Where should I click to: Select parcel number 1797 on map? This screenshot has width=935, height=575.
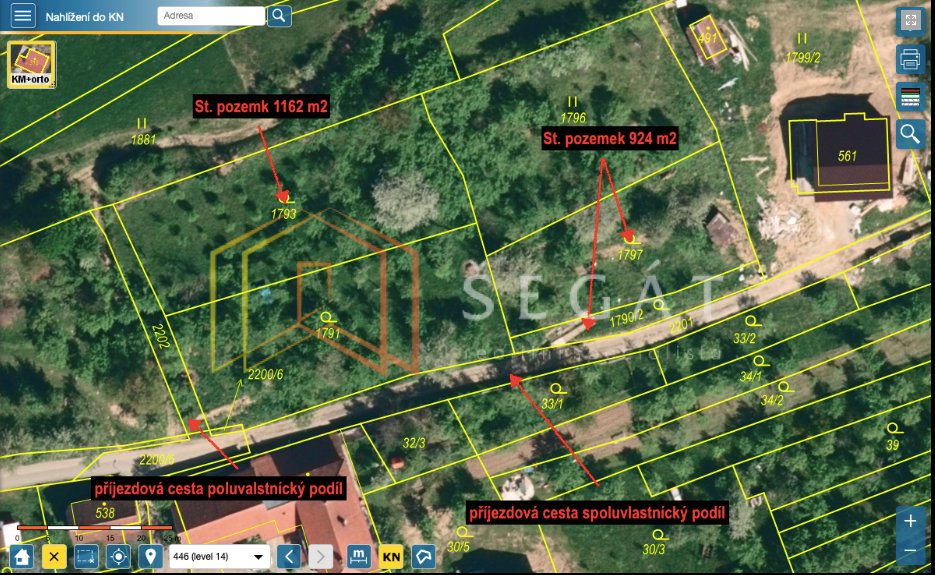coord(630,255)
